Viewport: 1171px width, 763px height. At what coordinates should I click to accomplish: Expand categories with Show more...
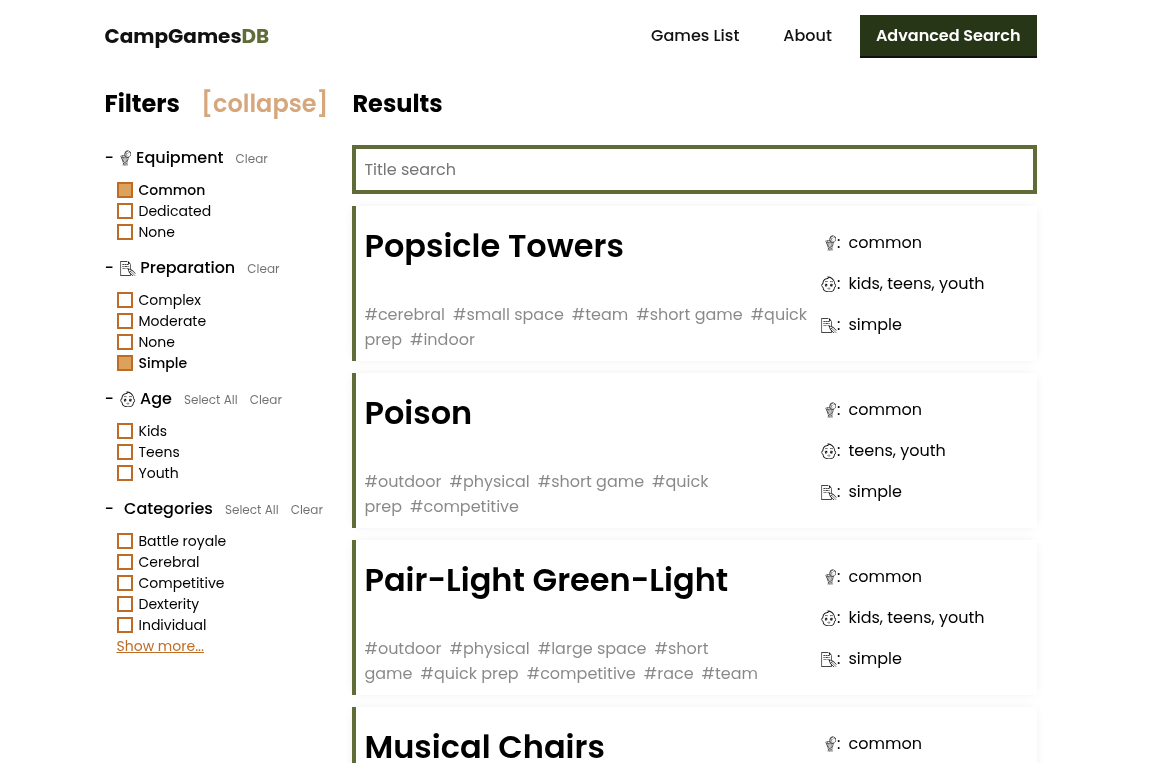click(159, 646)
